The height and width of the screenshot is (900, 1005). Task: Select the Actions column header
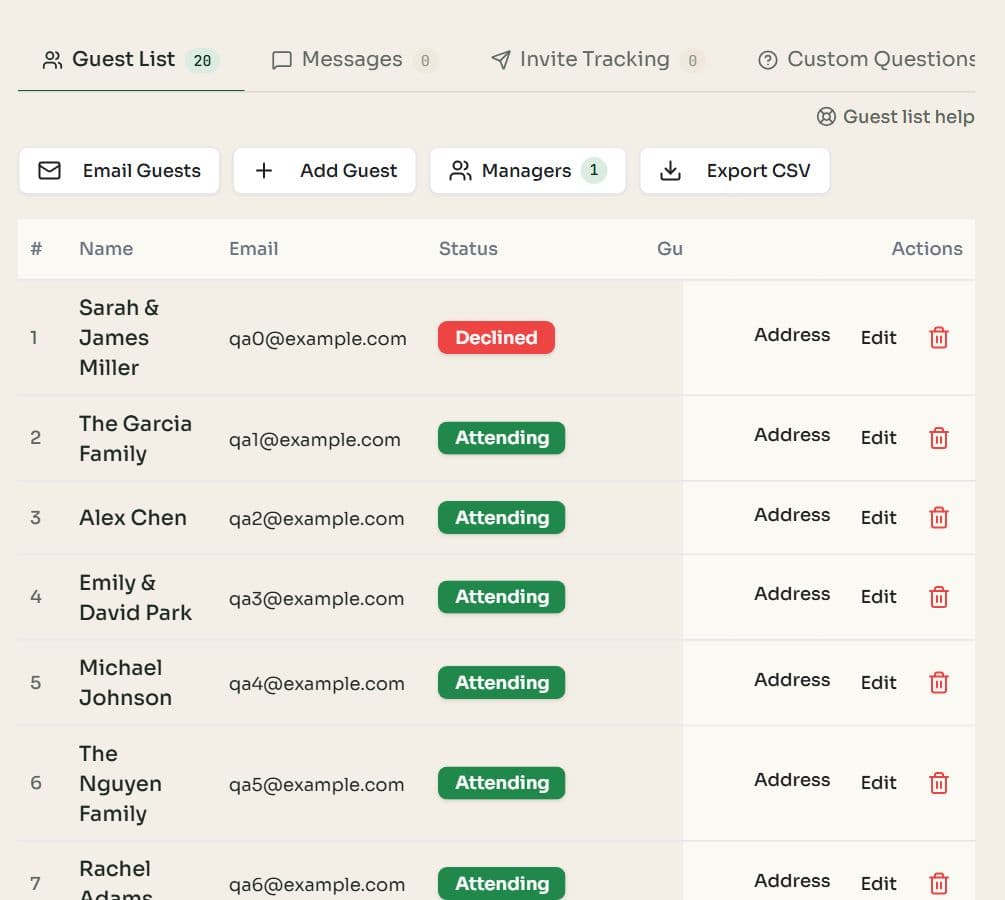tap(927, 249)
